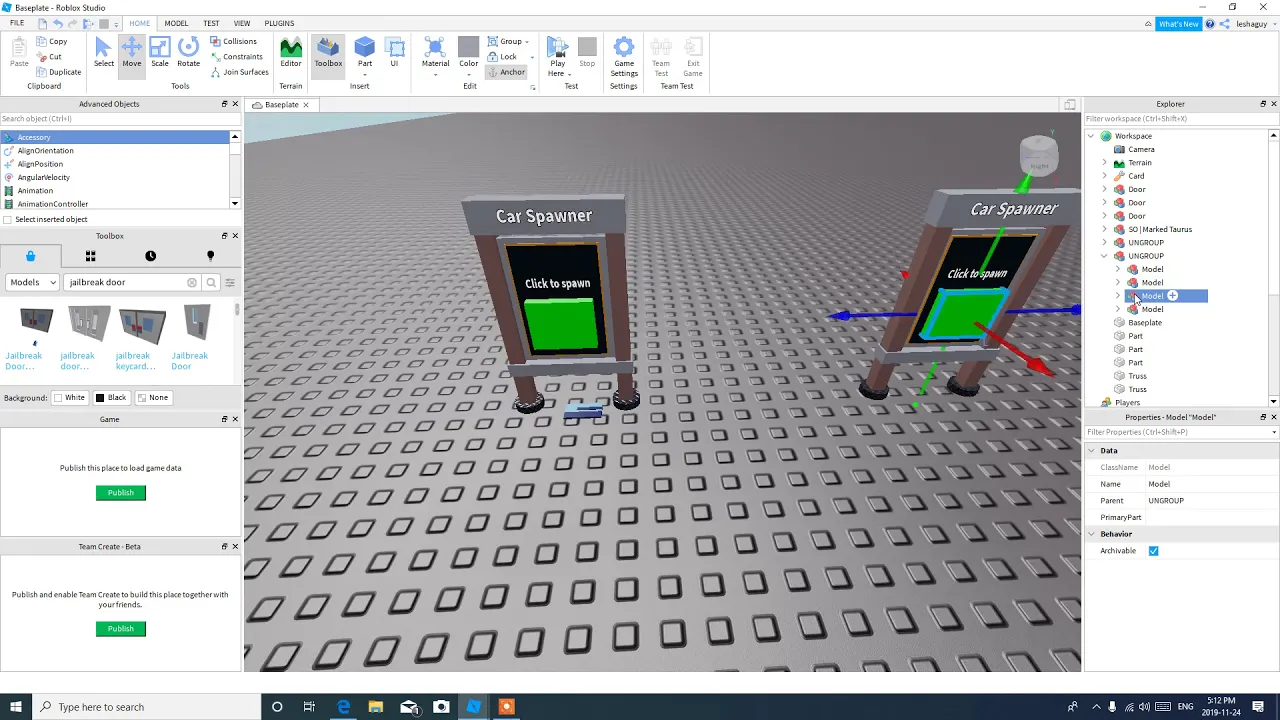Click Join Surfaces option
The image size is (1280, 720).
(239, 72)
